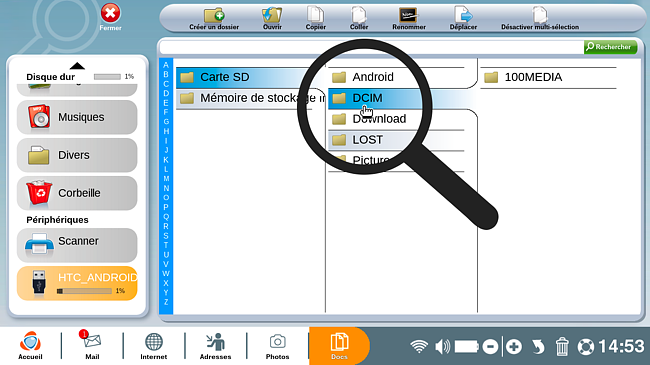The width and height of the screenshot is (650, 365).
Task: Jump to letter M in alphabet index
Action: coord(166,179)
